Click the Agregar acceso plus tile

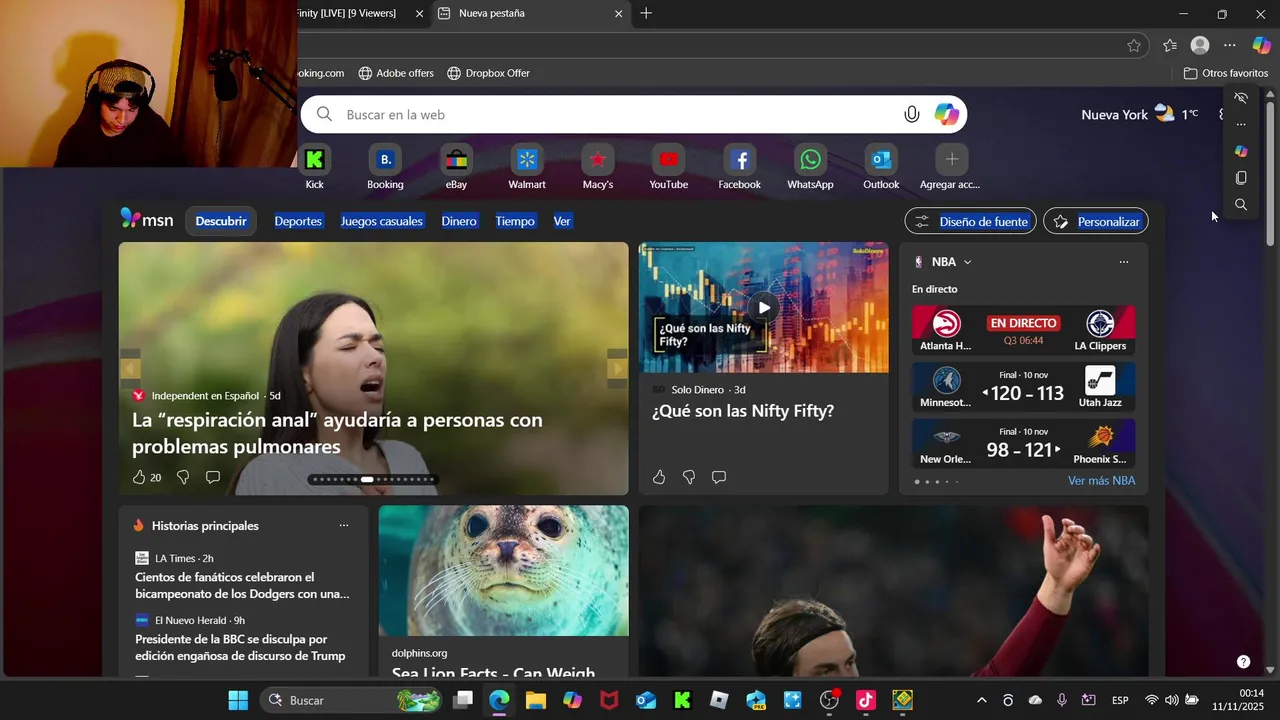[951, 167]
